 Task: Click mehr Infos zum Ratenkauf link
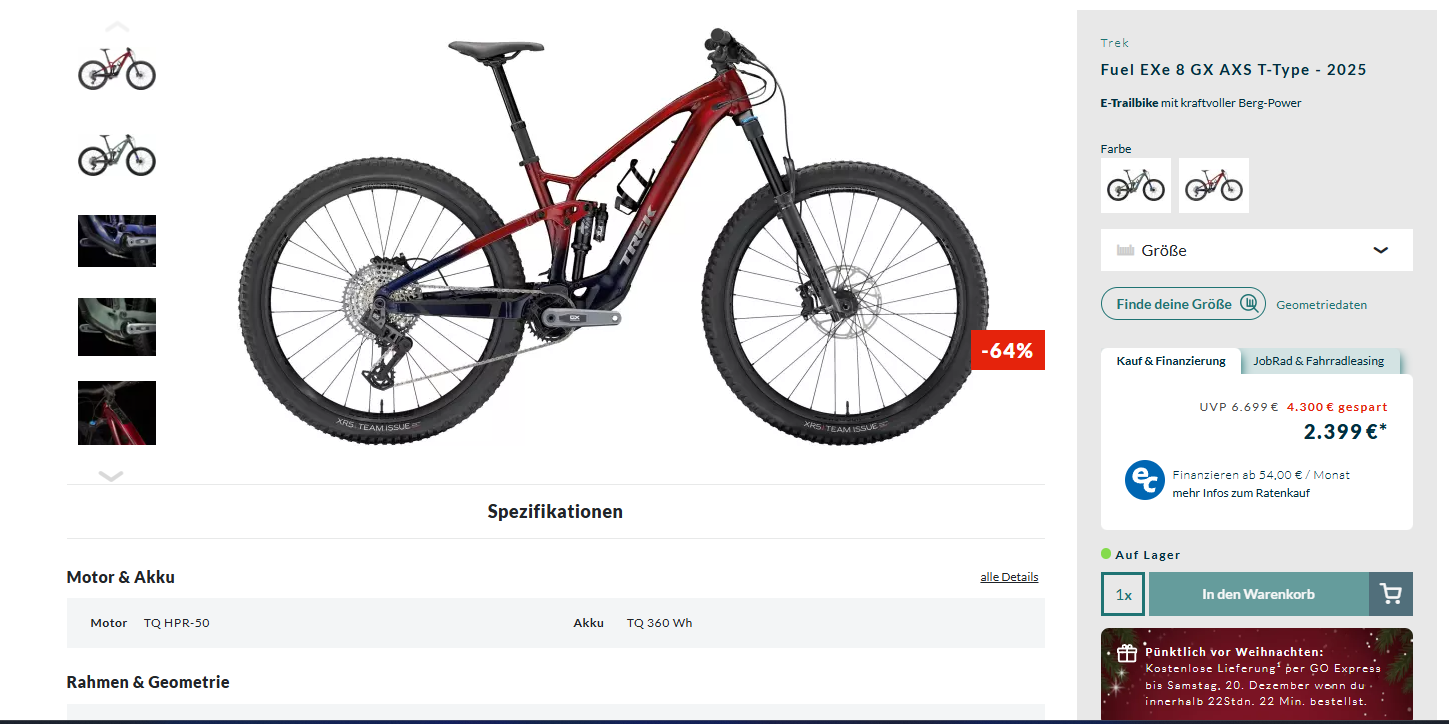pyautogui.click(x=1241, y=493)
